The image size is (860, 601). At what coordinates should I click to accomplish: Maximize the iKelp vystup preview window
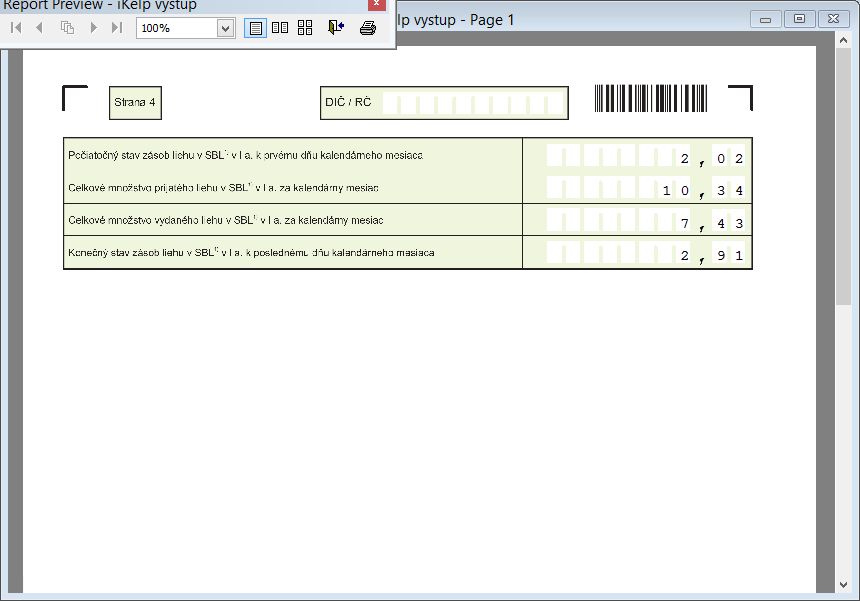(799, 19)
